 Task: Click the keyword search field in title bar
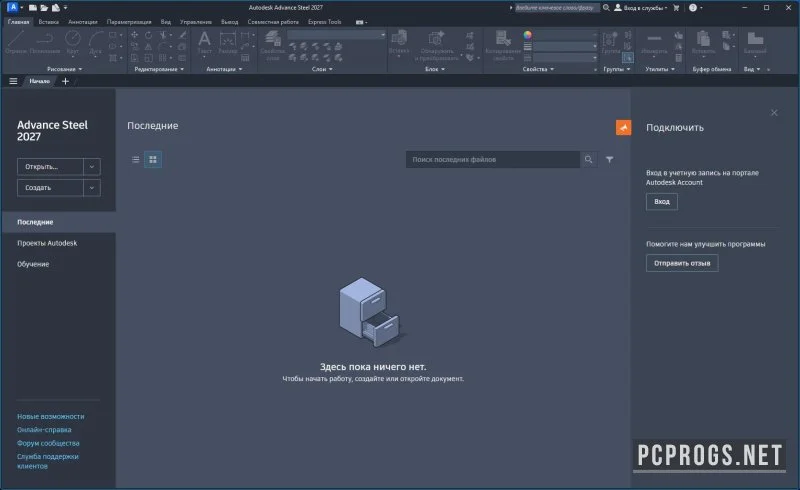tap(556, 8)
